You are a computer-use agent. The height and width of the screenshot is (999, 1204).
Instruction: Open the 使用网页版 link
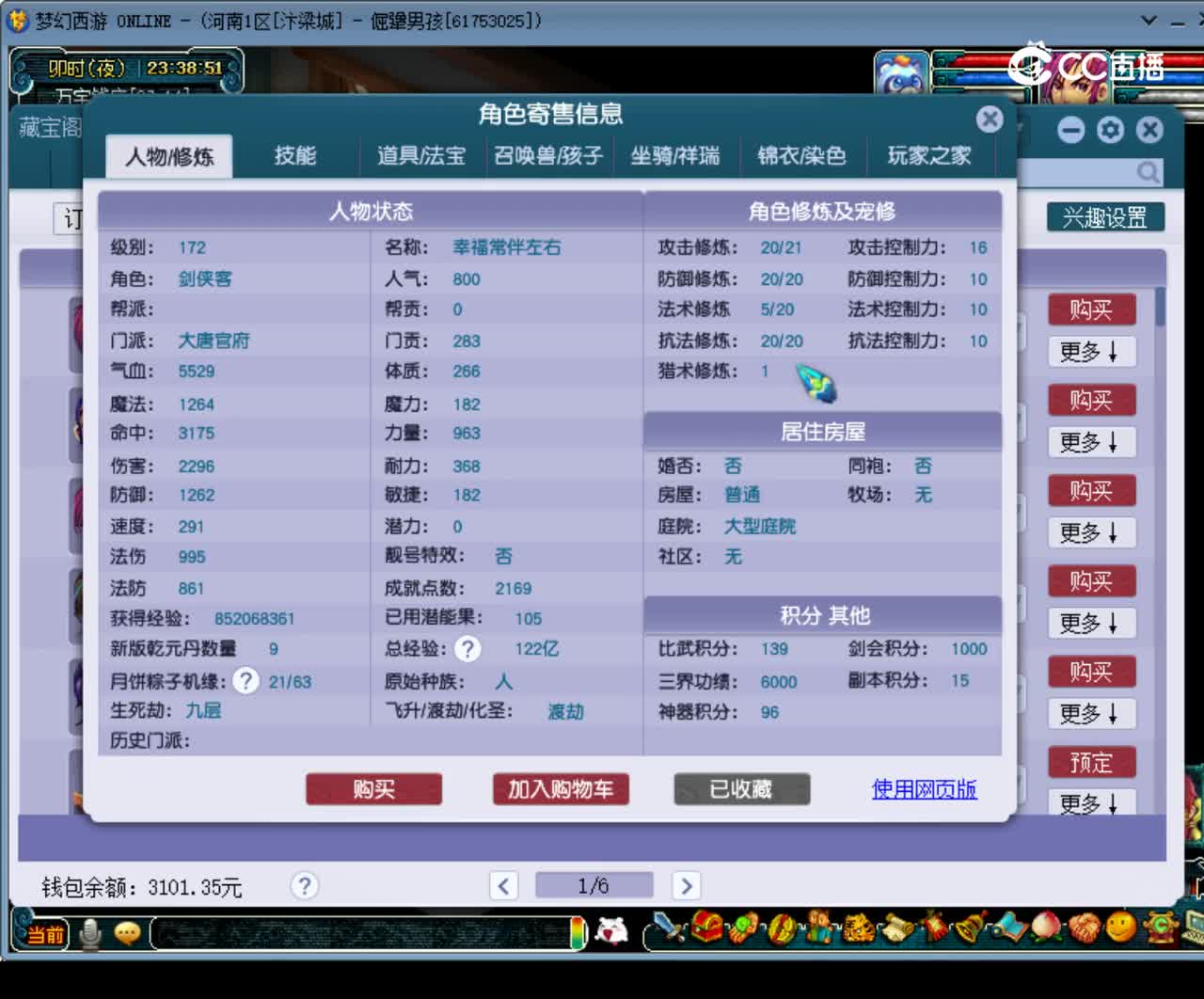pos(925,789)
